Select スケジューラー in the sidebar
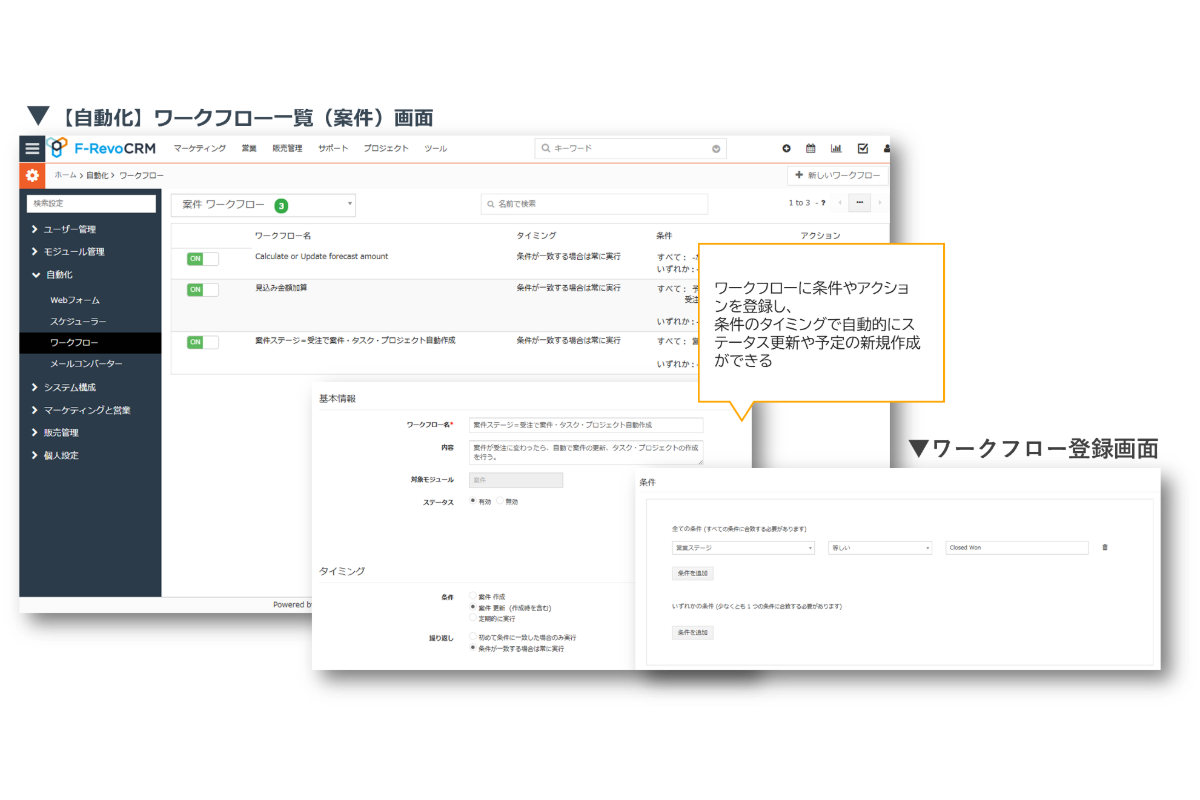The image size is (1200, 800). click(x=78, y=321)
